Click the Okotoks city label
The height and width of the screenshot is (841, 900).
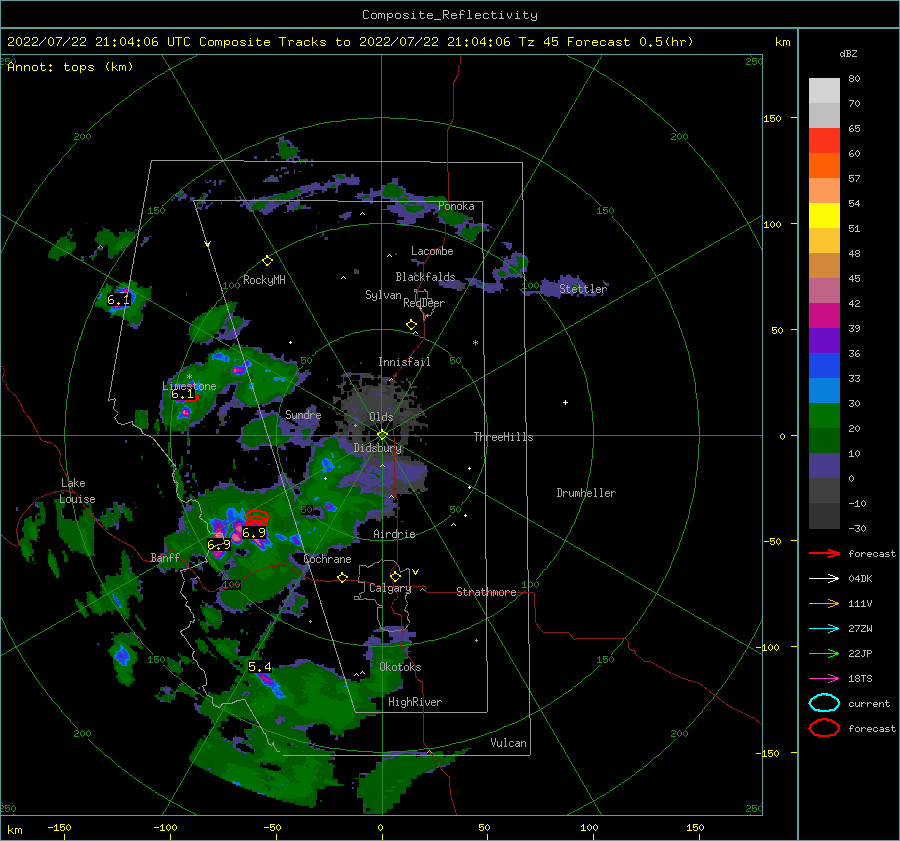click(x=400, y=667)
